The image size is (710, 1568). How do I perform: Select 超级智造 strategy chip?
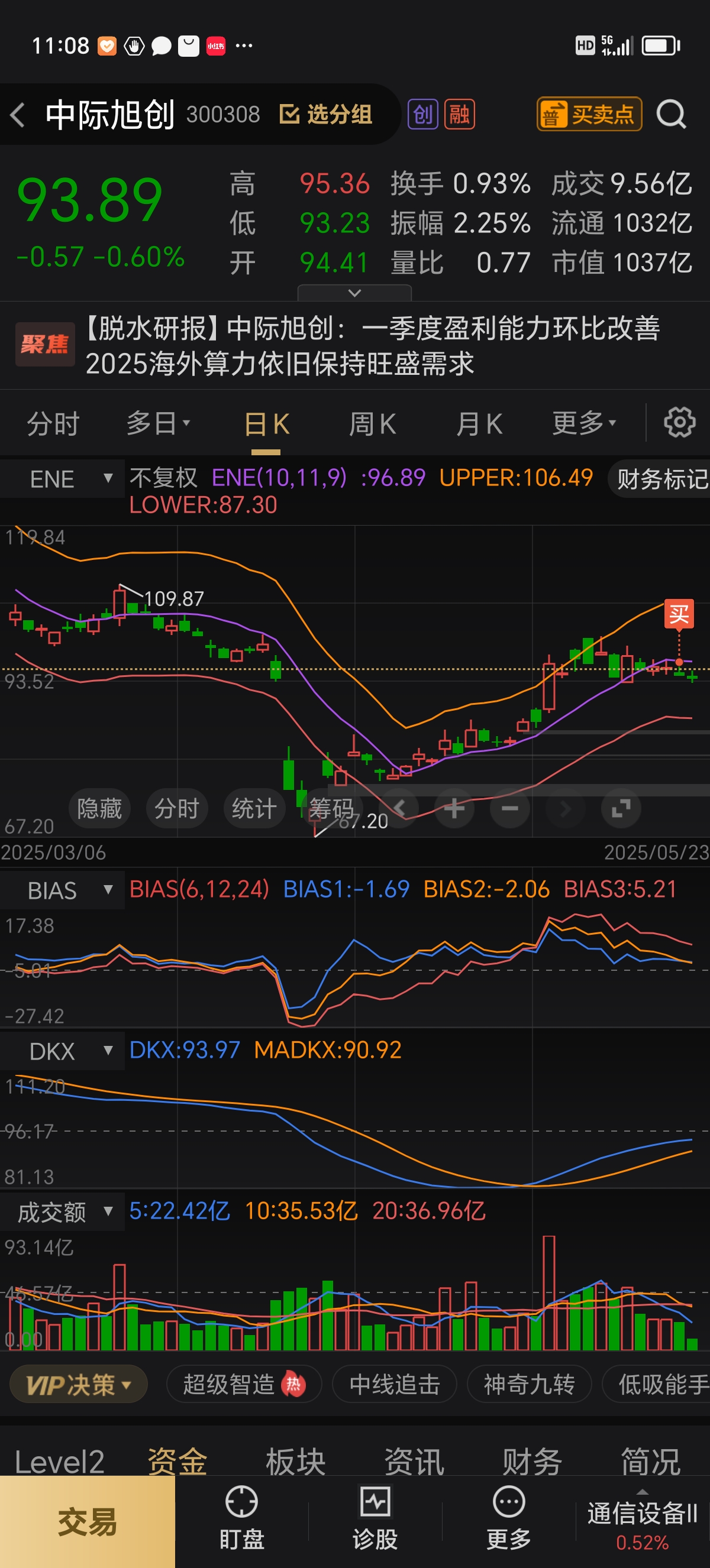coord(244,1385)
